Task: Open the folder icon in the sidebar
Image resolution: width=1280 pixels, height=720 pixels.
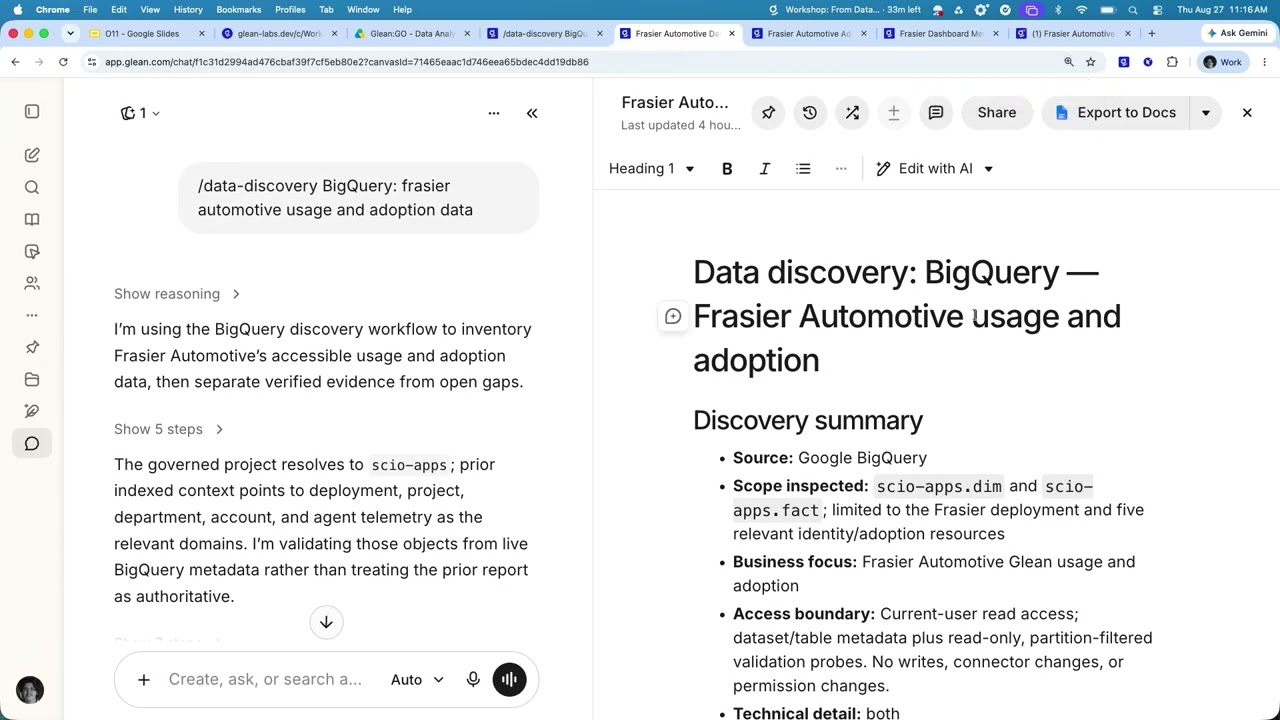Action: [32, 379]
